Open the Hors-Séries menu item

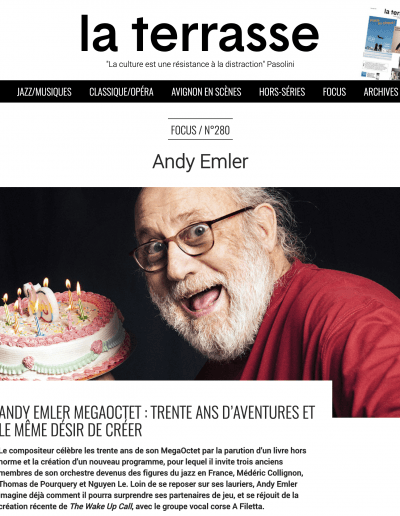[x=282, y=92]
